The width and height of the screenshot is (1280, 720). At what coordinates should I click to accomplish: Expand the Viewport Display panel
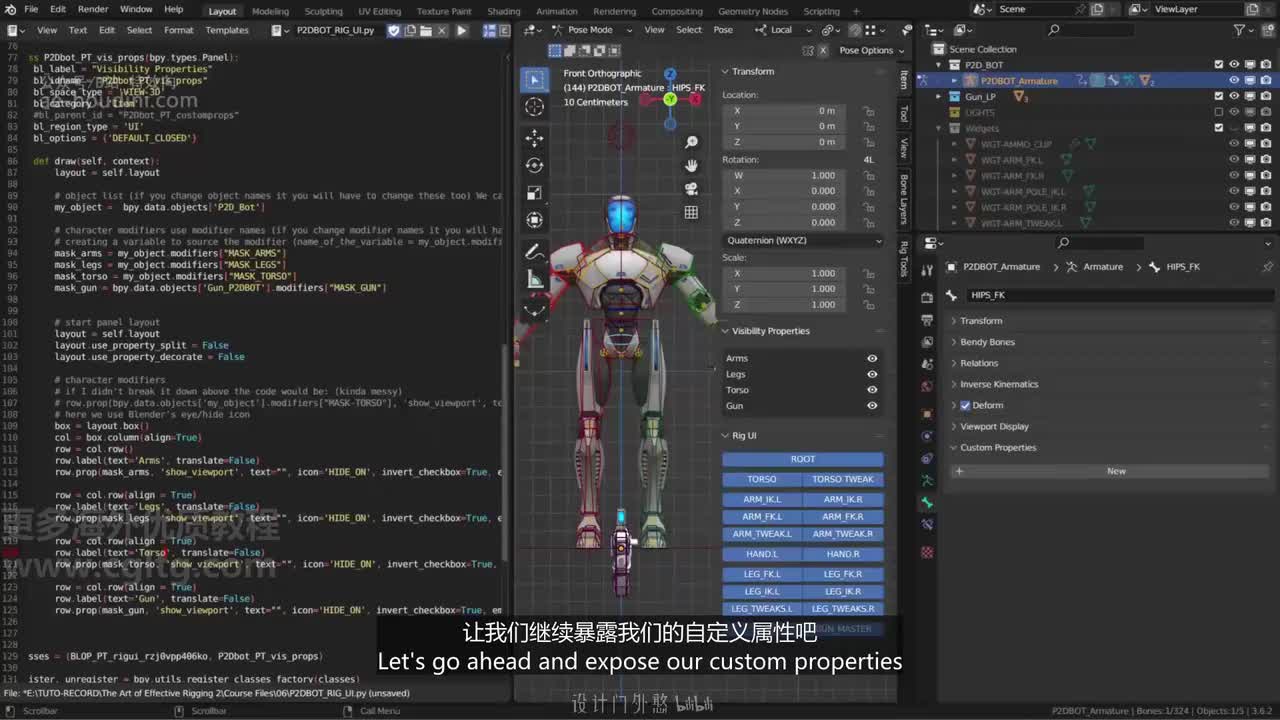coord(994,426)
